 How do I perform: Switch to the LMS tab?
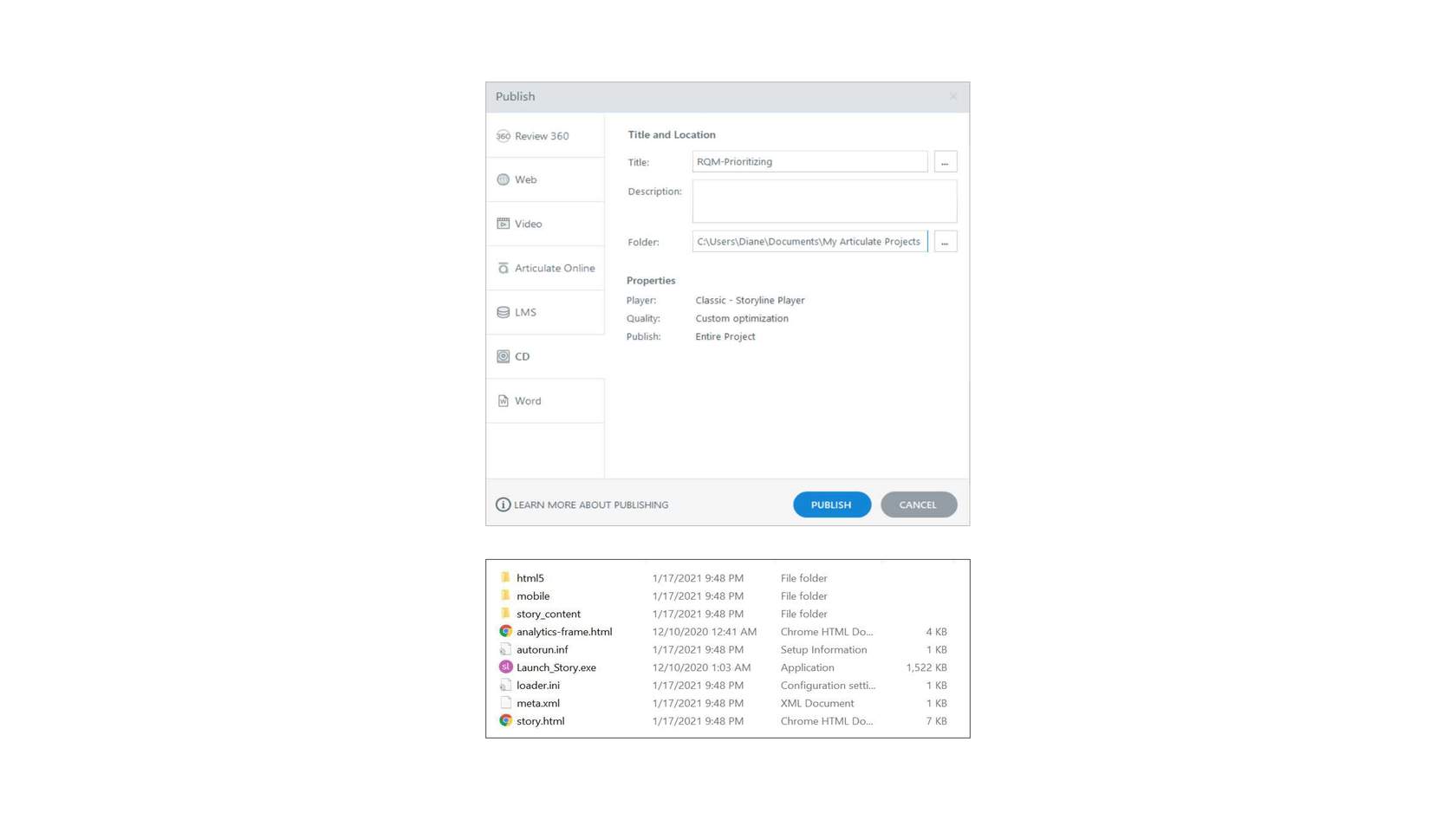545,312
